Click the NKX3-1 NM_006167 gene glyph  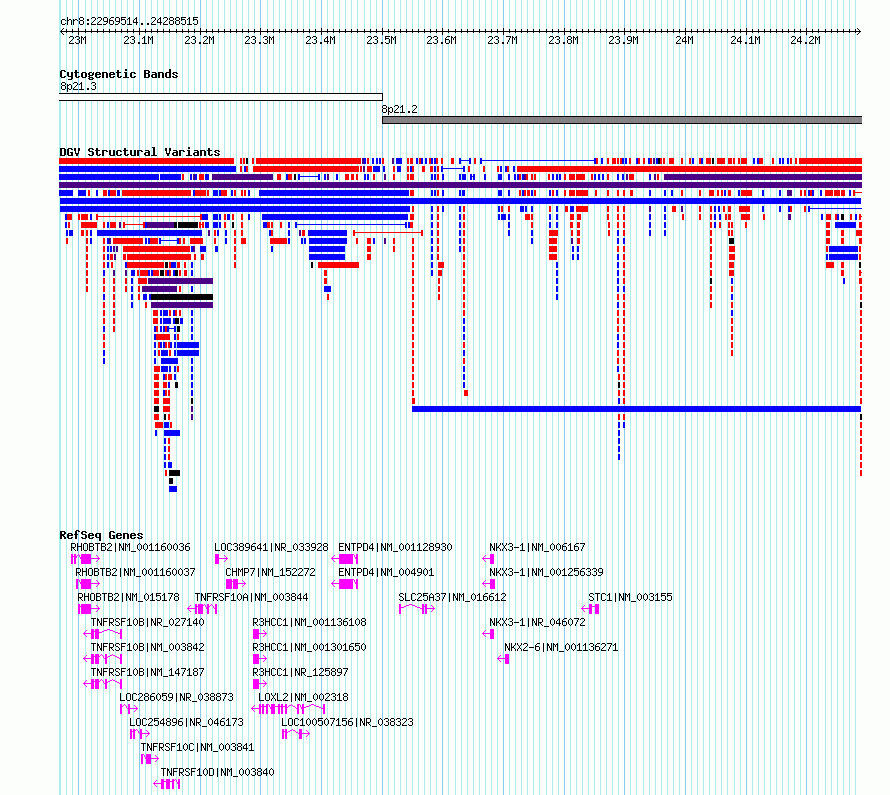tap(488, 559)
